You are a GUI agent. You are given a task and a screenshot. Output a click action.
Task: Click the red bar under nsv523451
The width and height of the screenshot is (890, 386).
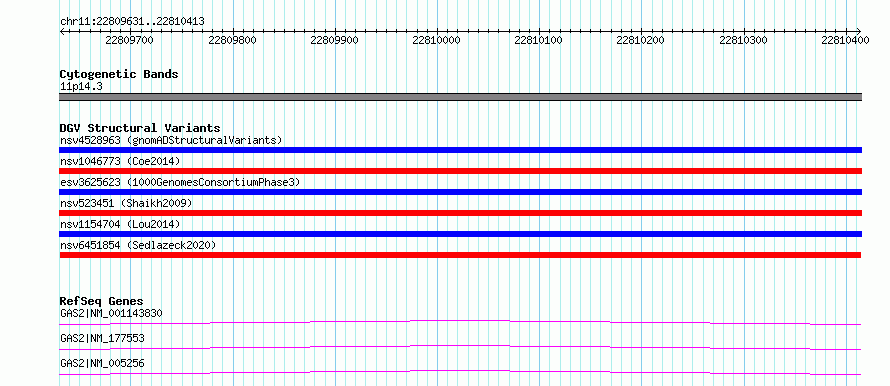460,213
